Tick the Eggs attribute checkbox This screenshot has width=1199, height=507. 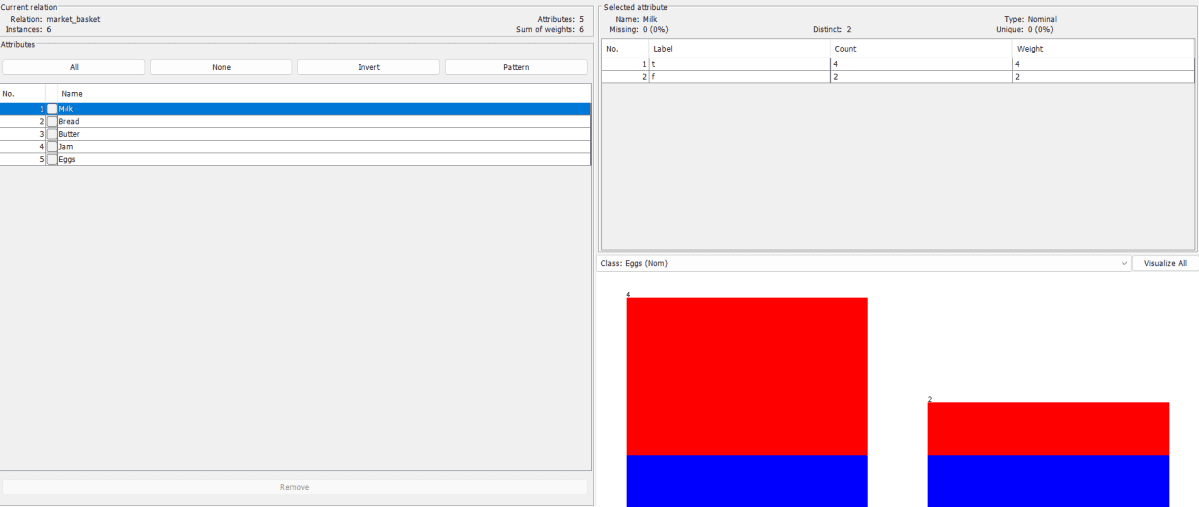click(52, 159)
